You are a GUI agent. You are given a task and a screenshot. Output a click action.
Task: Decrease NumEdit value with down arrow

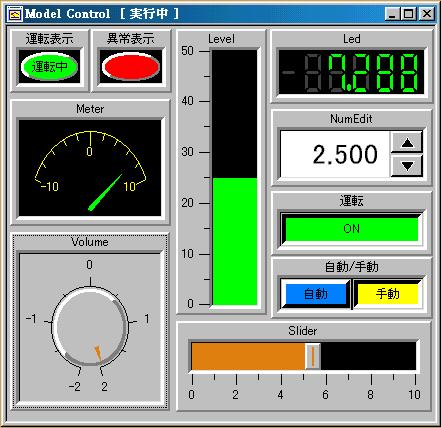click(x=407, y=165)
